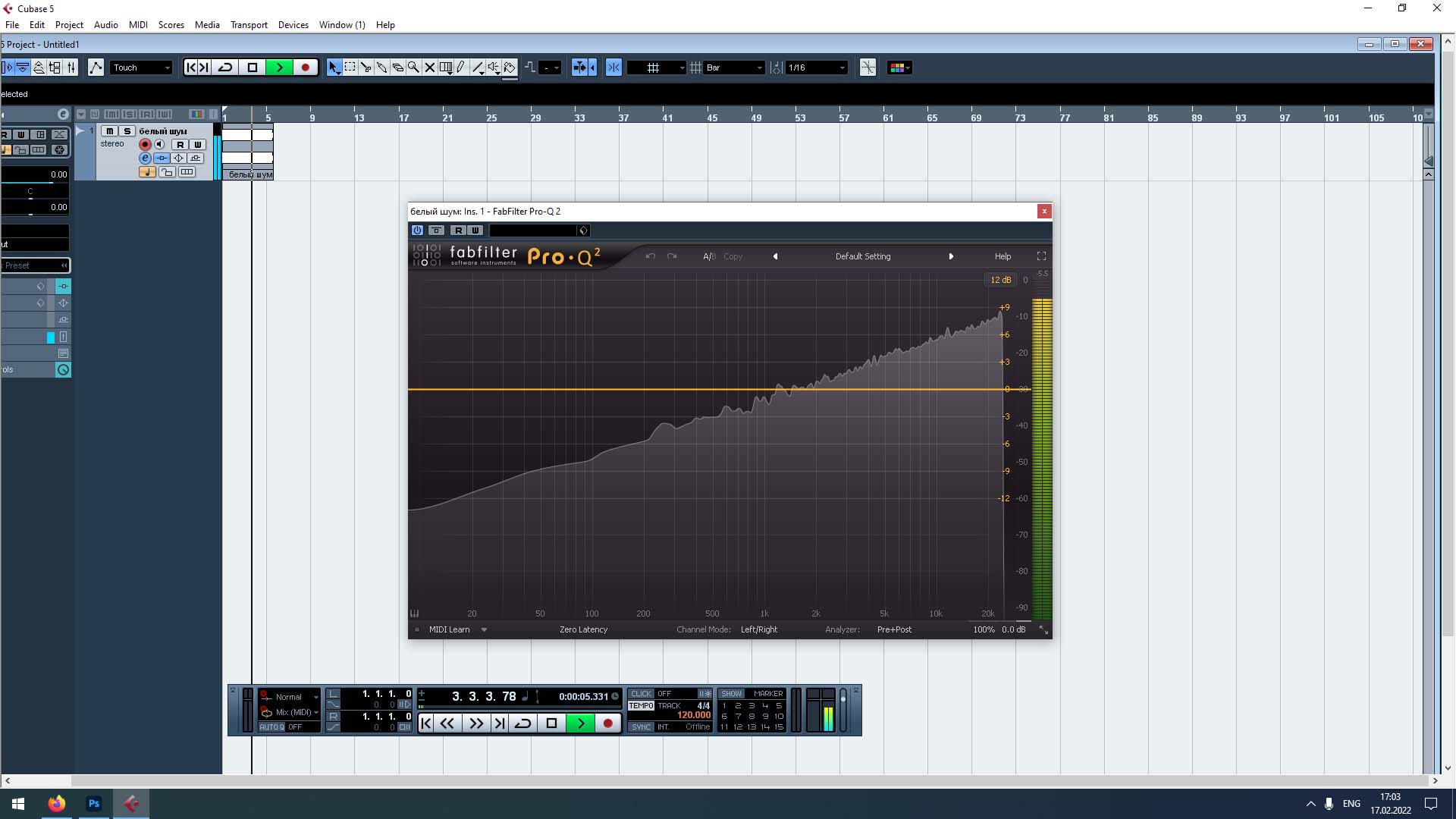1456x819 pixels.
Task: Select the Erase tool
Action: click(397, 67)
